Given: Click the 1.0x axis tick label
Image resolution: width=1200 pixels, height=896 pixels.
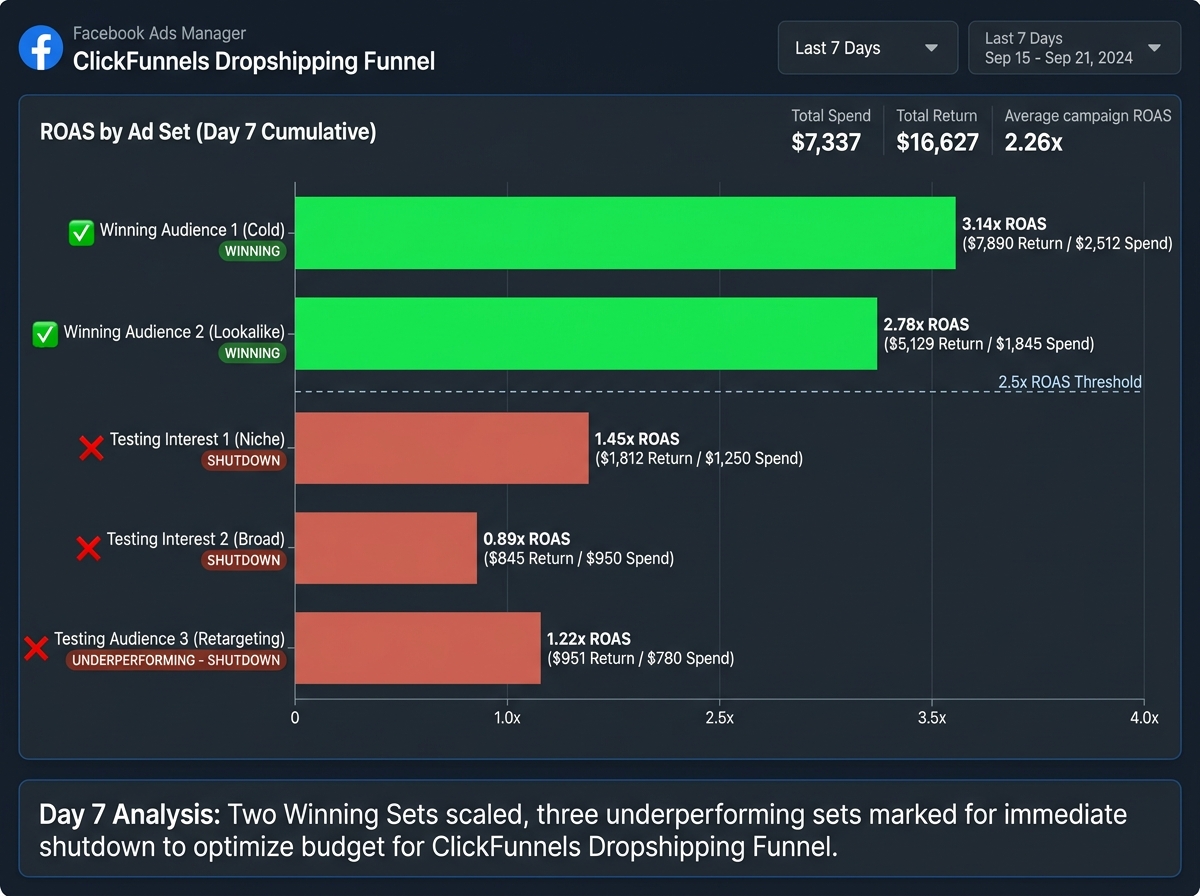Looking at the screenshot, I should [507, 718].
